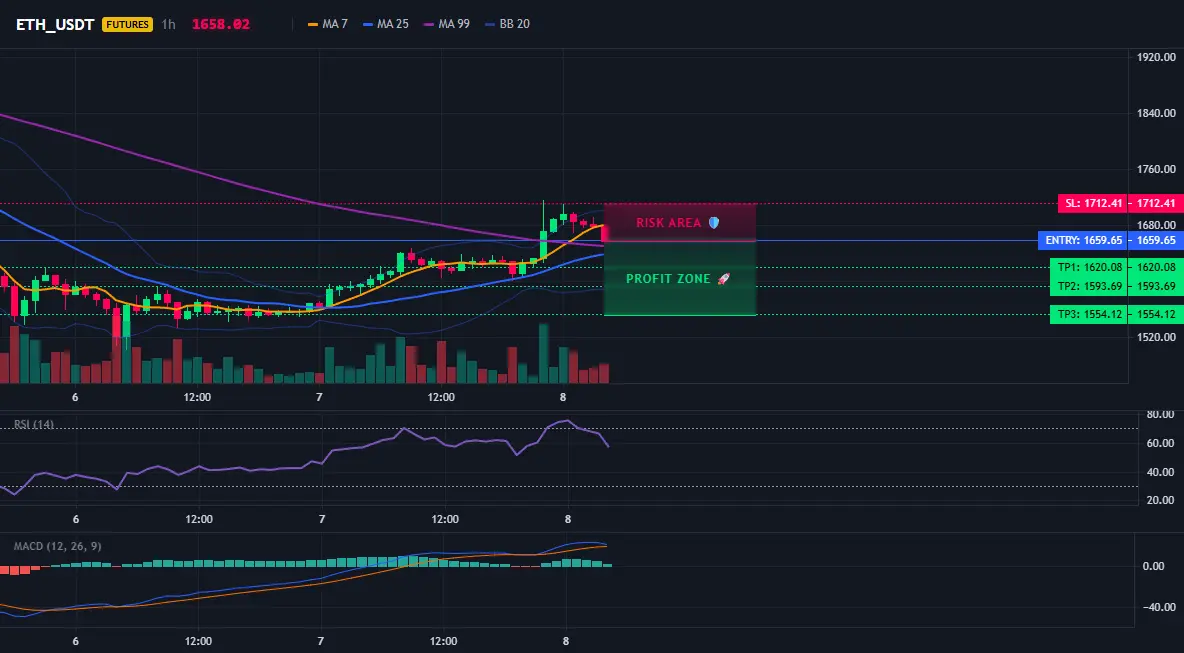Click the 80.00 RSI axis value
This screenshot has width=1184, height=653.
click(1160, 414)
